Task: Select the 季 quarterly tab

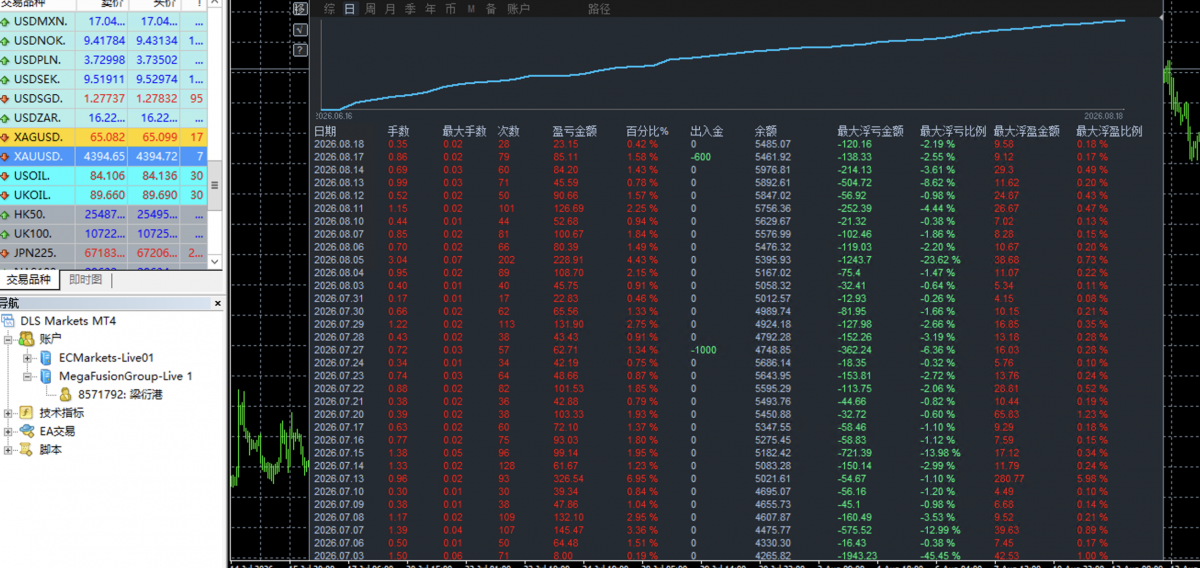Action: pyautogui.click(x=410, y=9)
